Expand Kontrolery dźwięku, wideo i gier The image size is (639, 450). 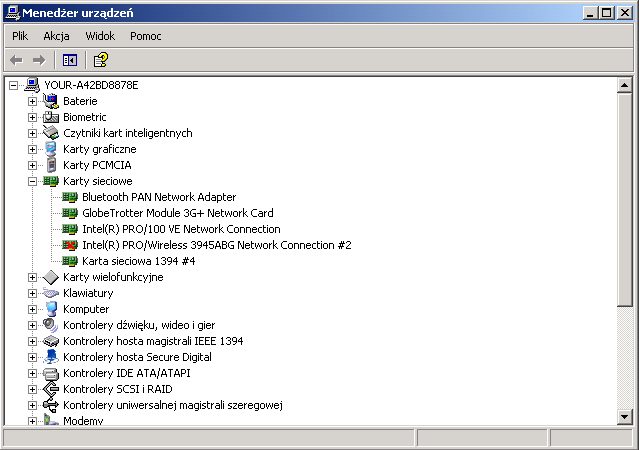tap(32, 325)
